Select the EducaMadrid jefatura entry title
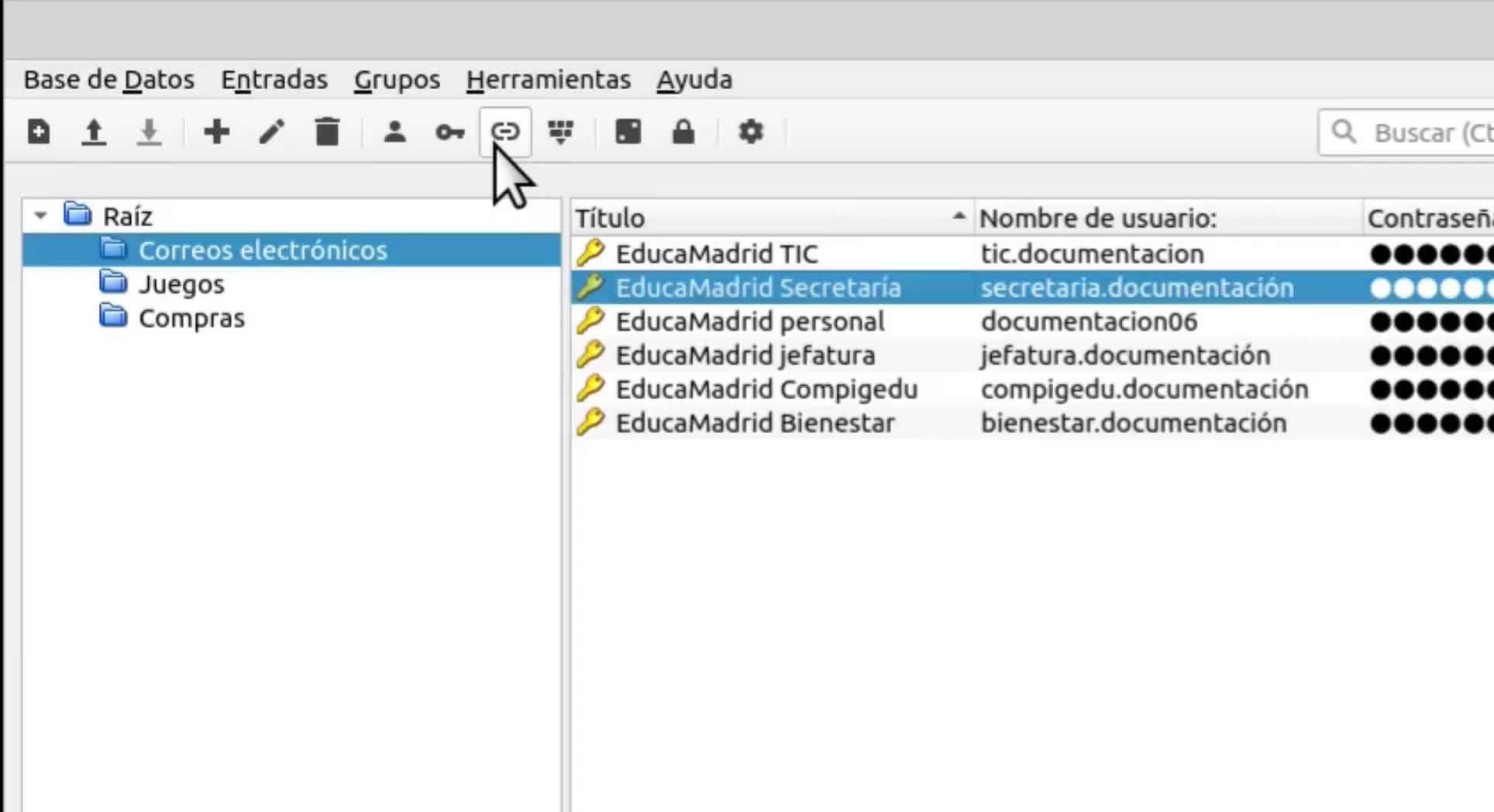The width and height of the screenshot is (1494, 812). pos(745,356)
